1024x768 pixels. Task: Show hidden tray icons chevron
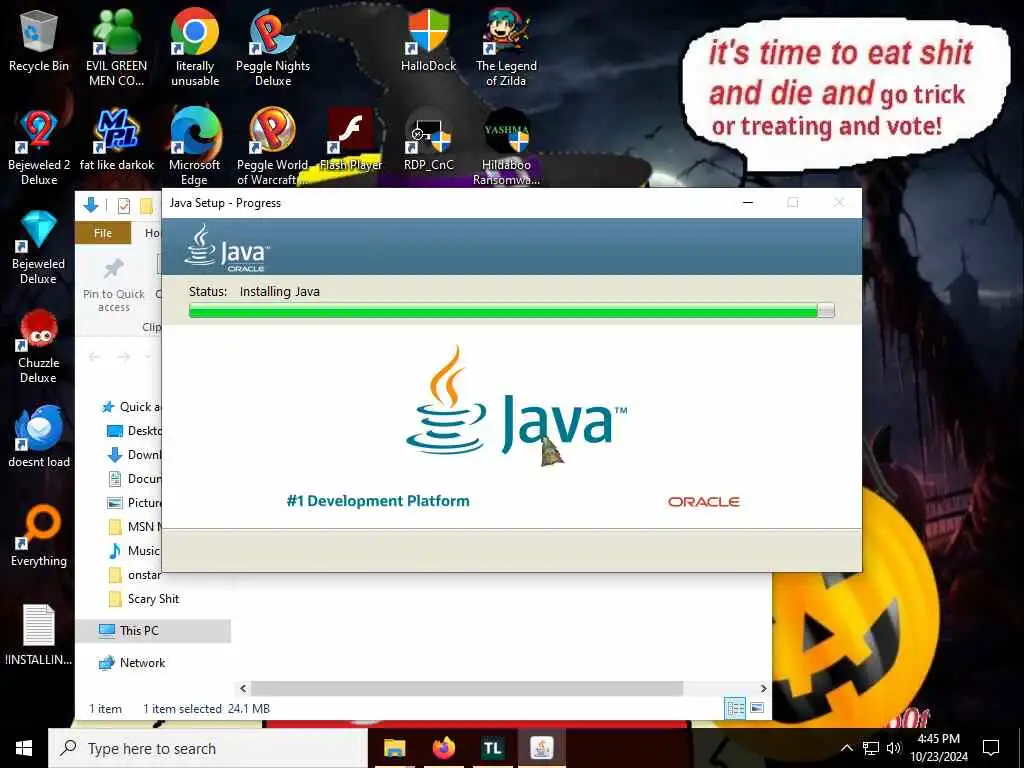click(x=846, y=748)
